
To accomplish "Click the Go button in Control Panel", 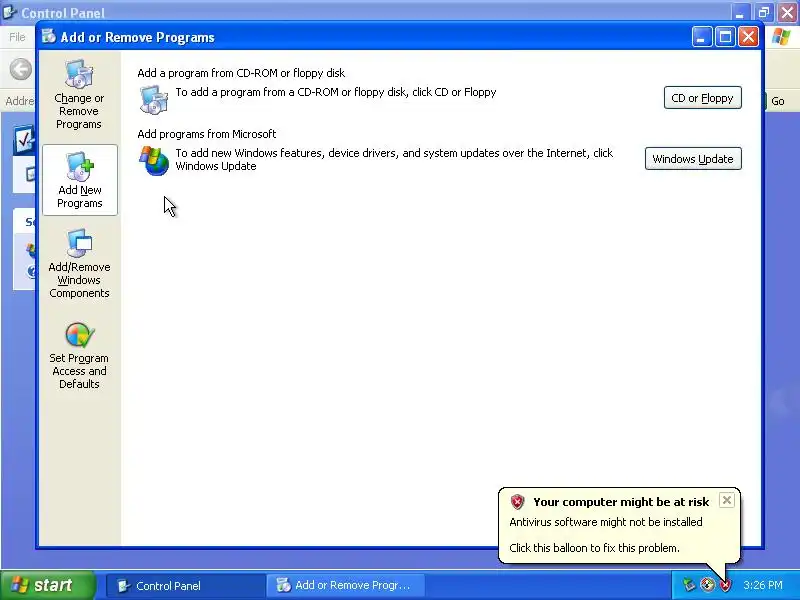I will coord(777,101).
